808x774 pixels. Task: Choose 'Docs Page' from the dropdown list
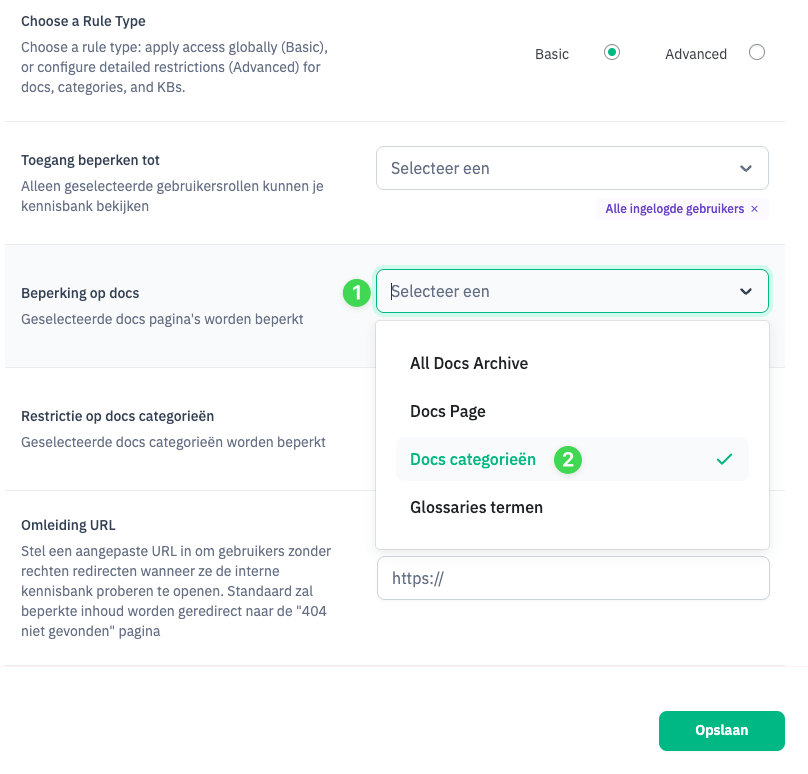tap(448, 411)
